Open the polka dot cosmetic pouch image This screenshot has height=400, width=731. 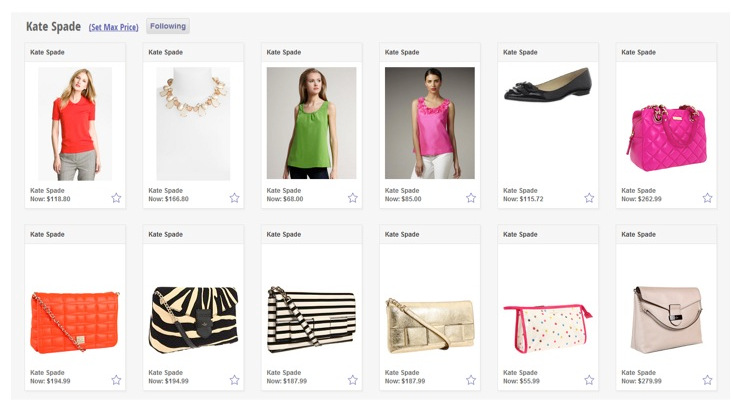tap(548, 328)
